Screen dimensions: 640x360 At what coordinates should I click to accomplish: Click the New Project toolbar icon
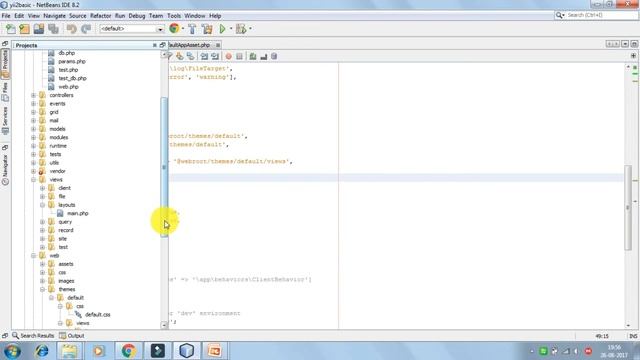[24, 29]
